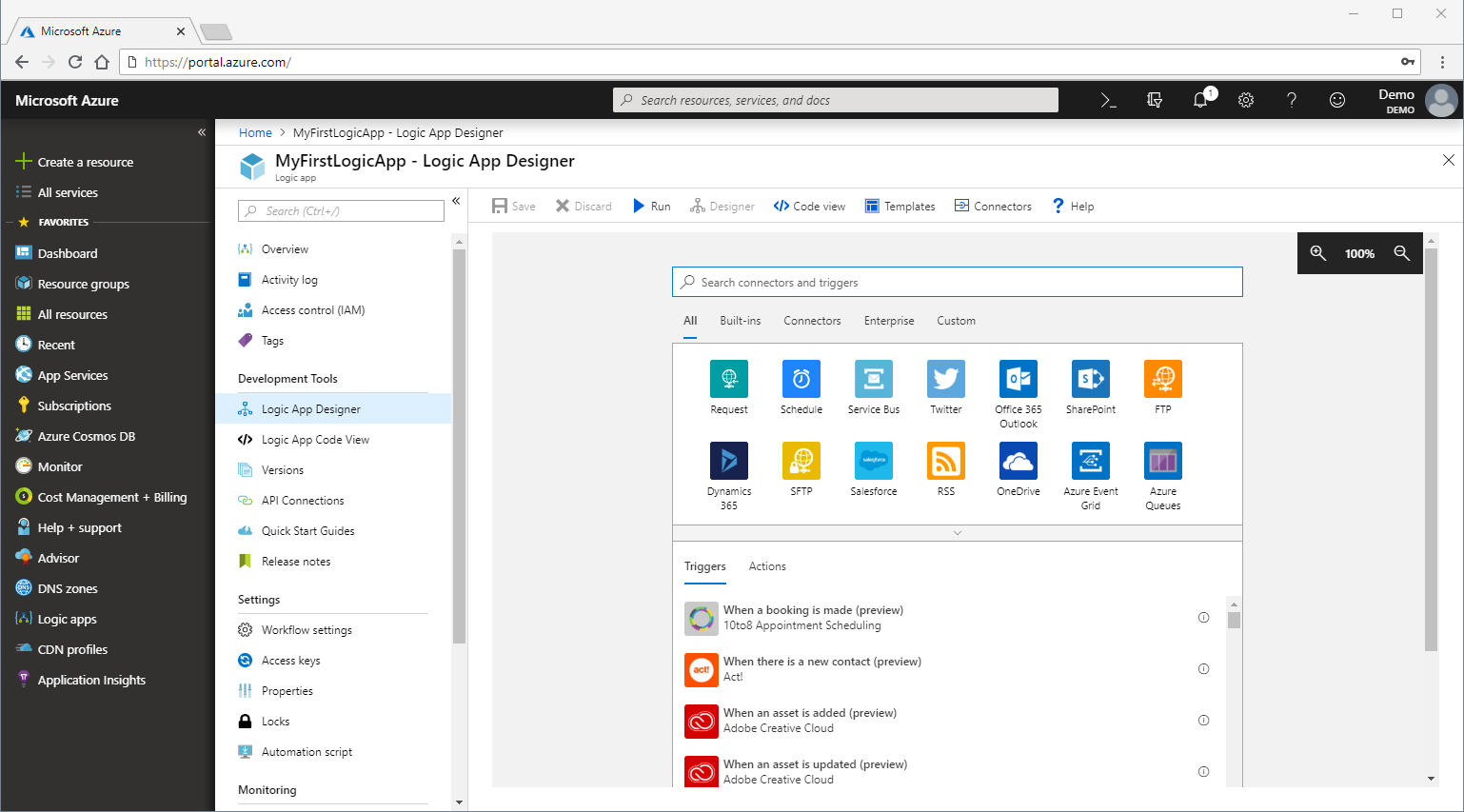The image size is (1464, 812).
Task: Click Run in the designer toolbar
Action: tap(652, 207)
